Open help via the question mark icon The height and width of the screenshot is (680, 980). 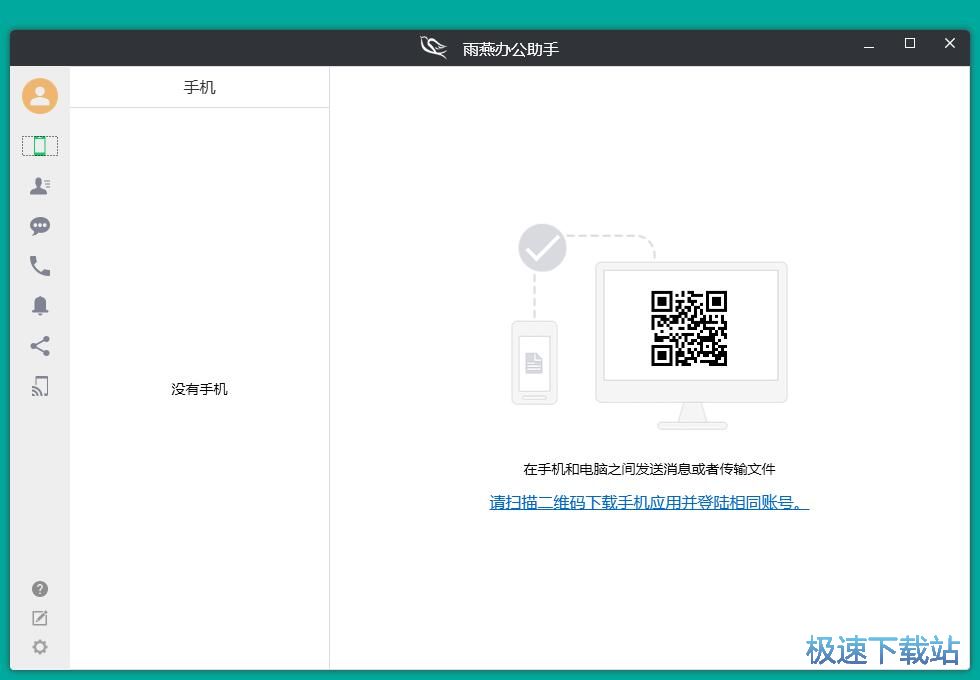(40, 589)
